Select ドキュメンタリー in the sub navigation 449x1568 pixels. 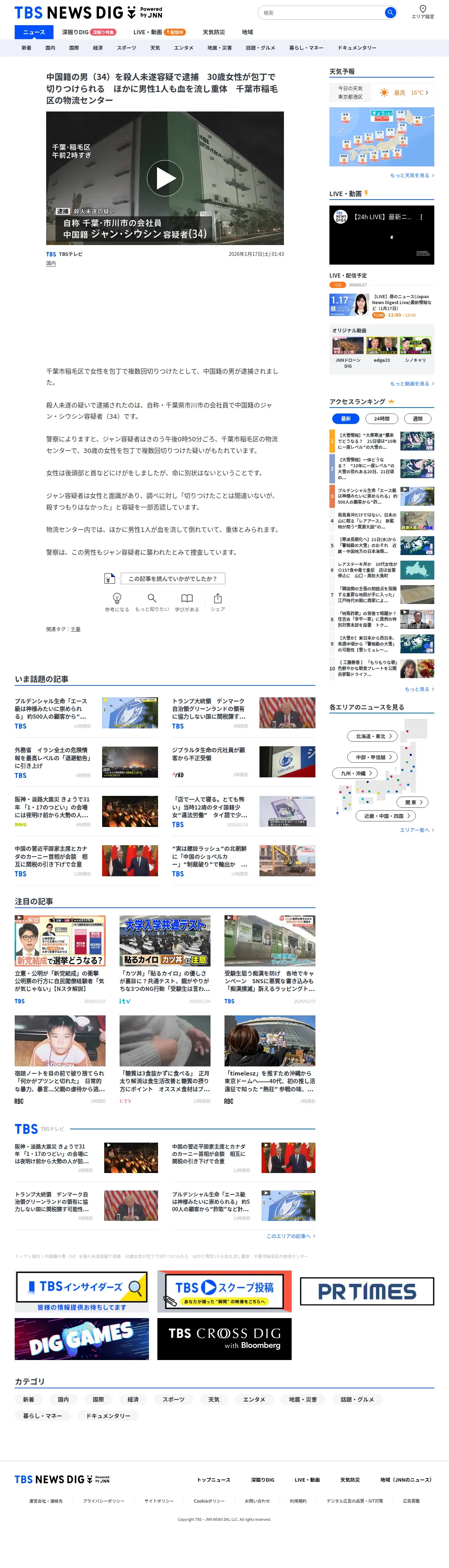point(357,48)
